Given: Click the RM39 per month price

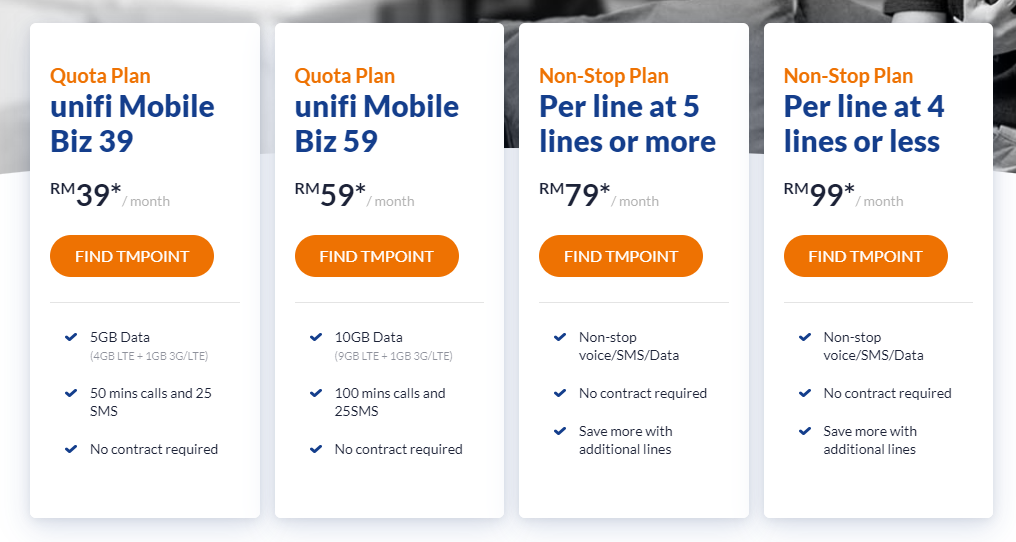Looking at the screenshot, I should point(110,195).
